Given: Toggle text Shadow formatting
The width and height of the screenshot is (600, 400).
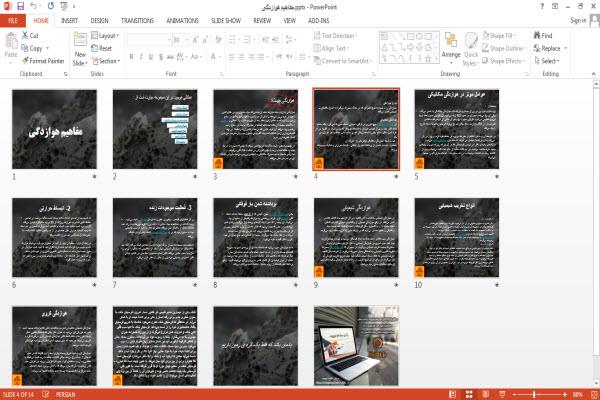Looking at the screenshot, I should click(161, 57).
